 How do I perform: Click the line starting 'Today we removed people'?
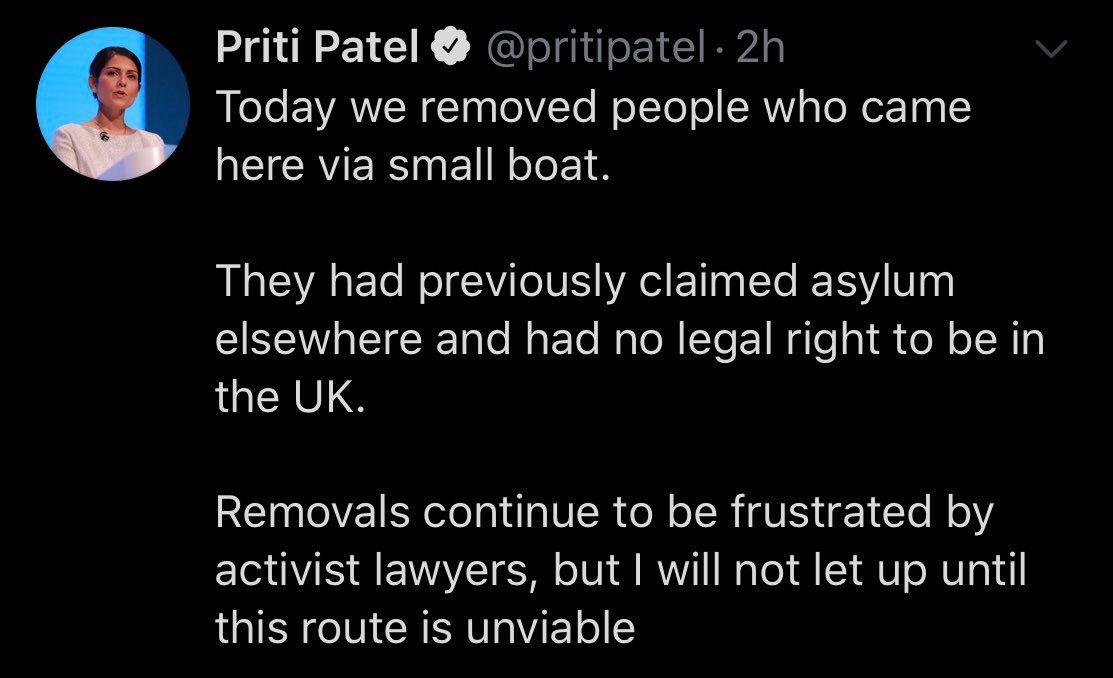(x=593, y=108)
